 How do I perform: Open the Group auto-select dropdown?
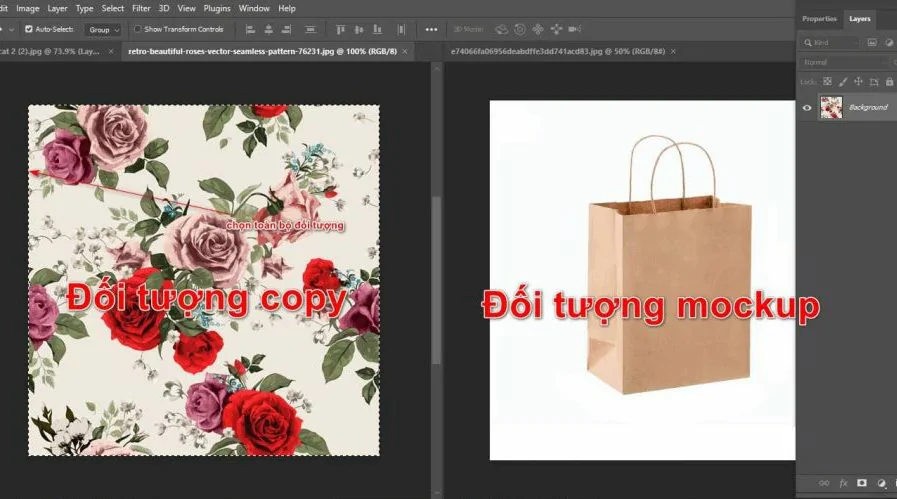(x=103, y=29)
